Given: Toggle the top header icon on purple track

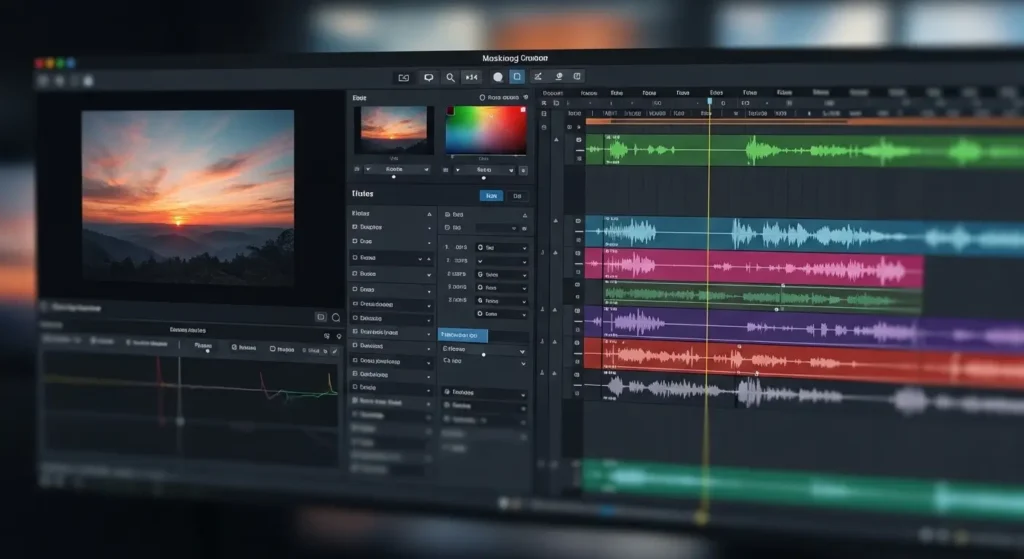Looking at the screenshot, I should coord(577,311).
